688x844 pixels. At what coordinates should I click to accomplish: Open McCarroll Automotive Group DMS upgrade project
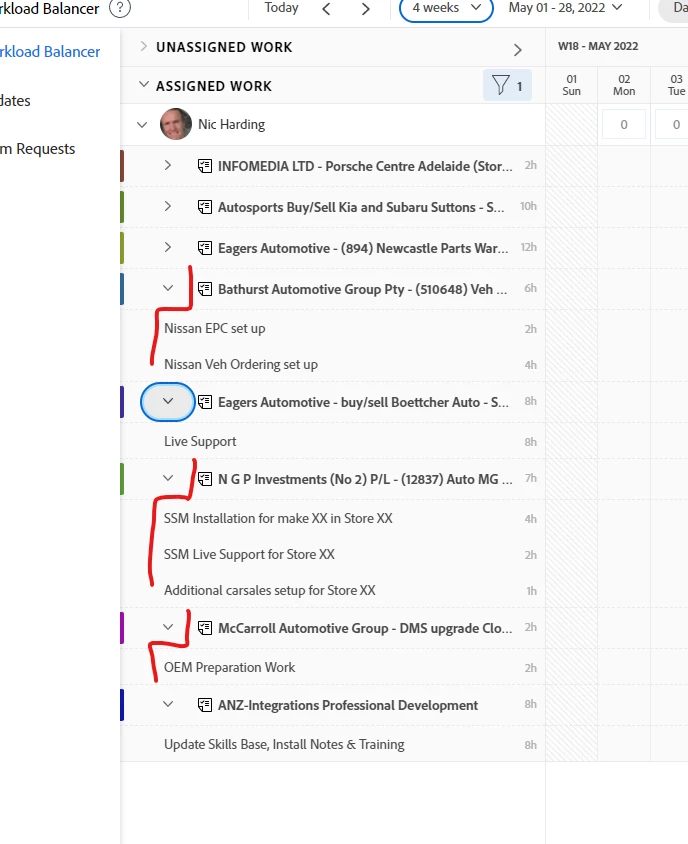pos(365,628)
